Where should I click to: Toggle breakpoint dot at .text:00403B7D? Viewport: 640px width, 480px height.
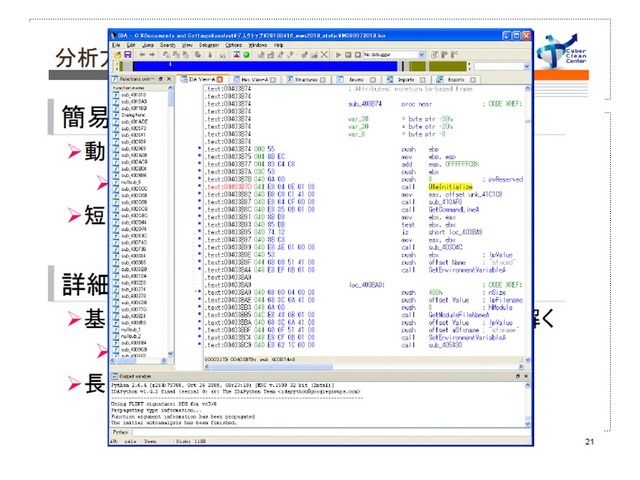click(199, 187)
